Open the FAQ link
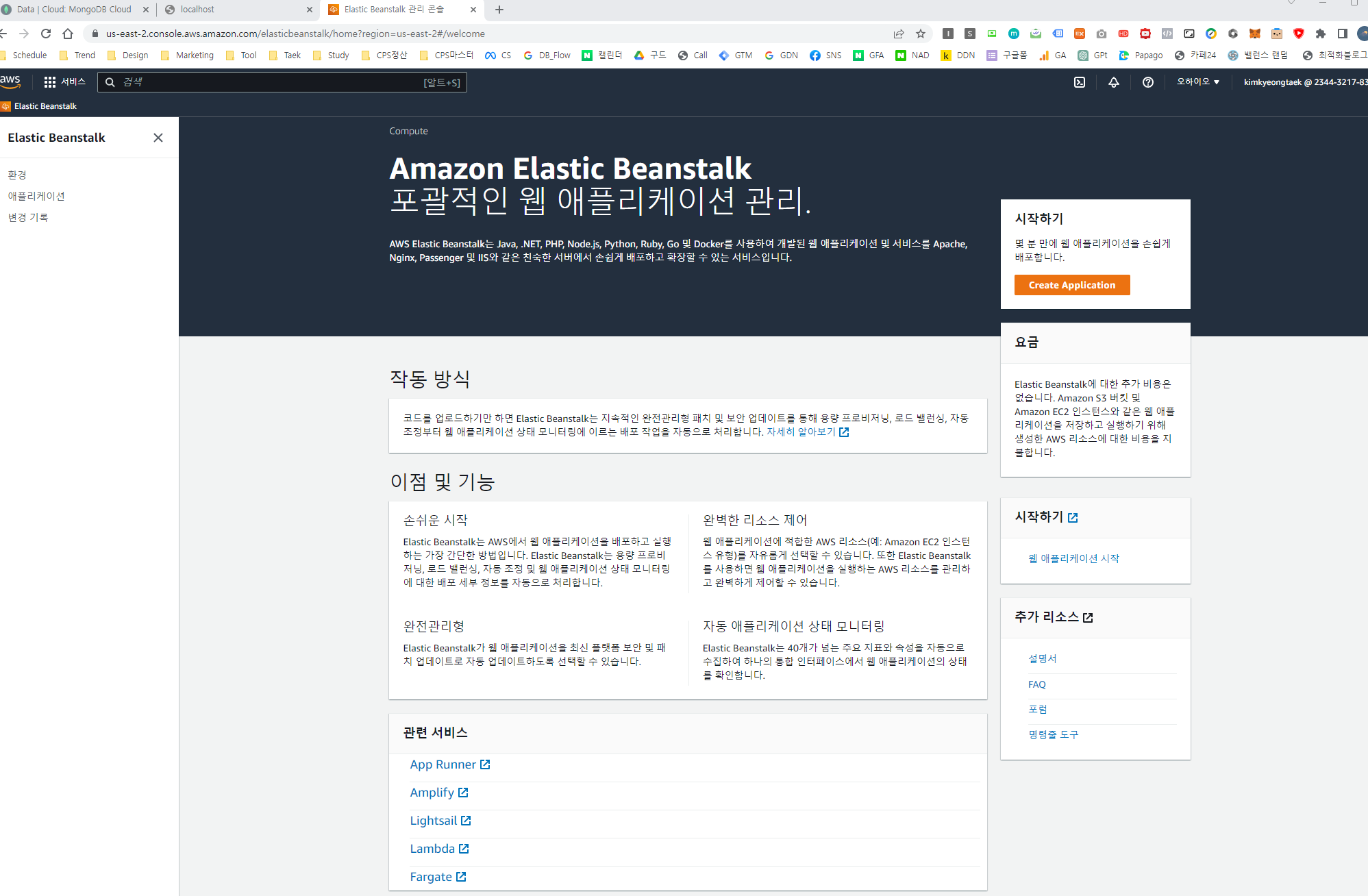 click(x=1037, y=684)
